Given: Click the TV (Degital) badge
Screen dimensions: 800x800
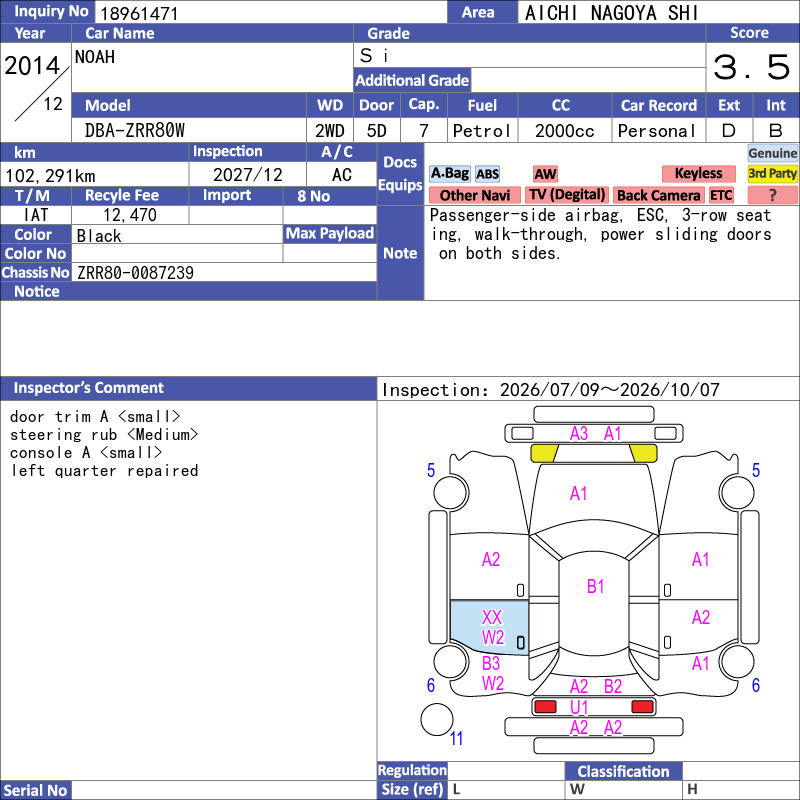Looking at the screenshot, I should pyautogui.click(x=567, y=195).
